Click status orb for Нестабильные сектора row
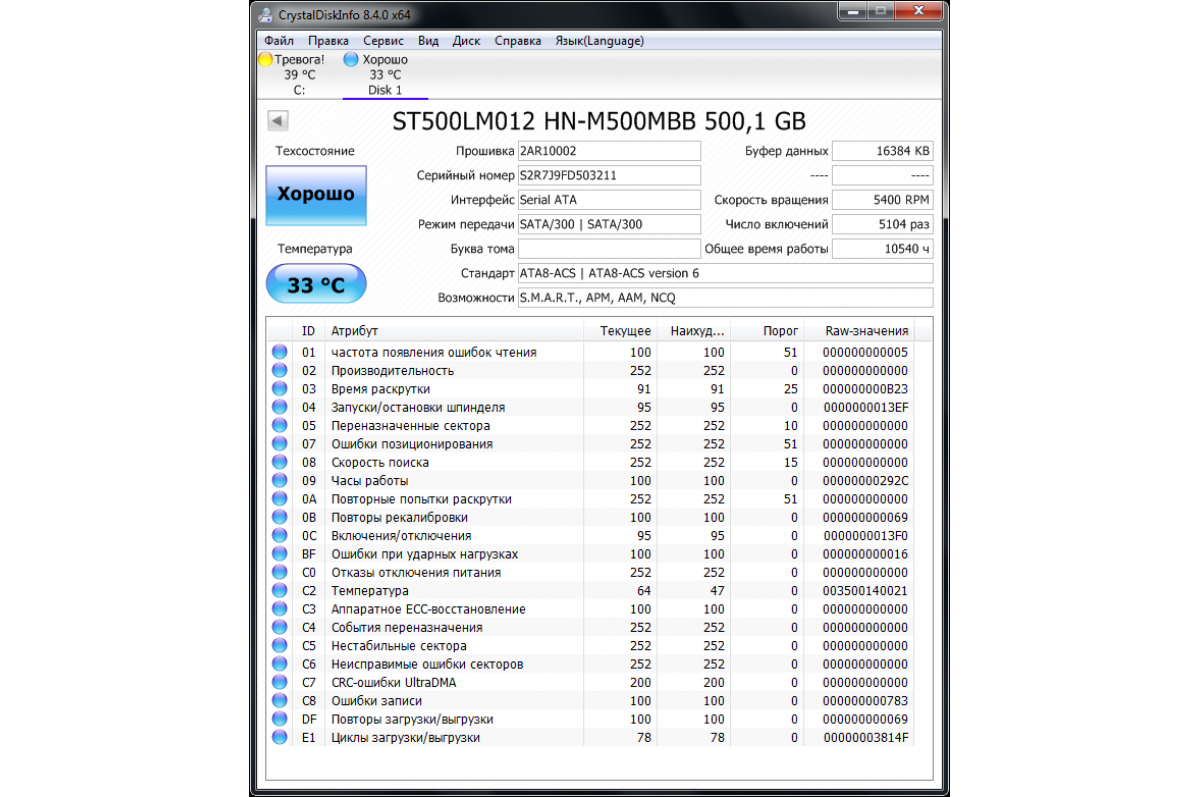This screenshot has height=797, width=1200. [279, 646]
